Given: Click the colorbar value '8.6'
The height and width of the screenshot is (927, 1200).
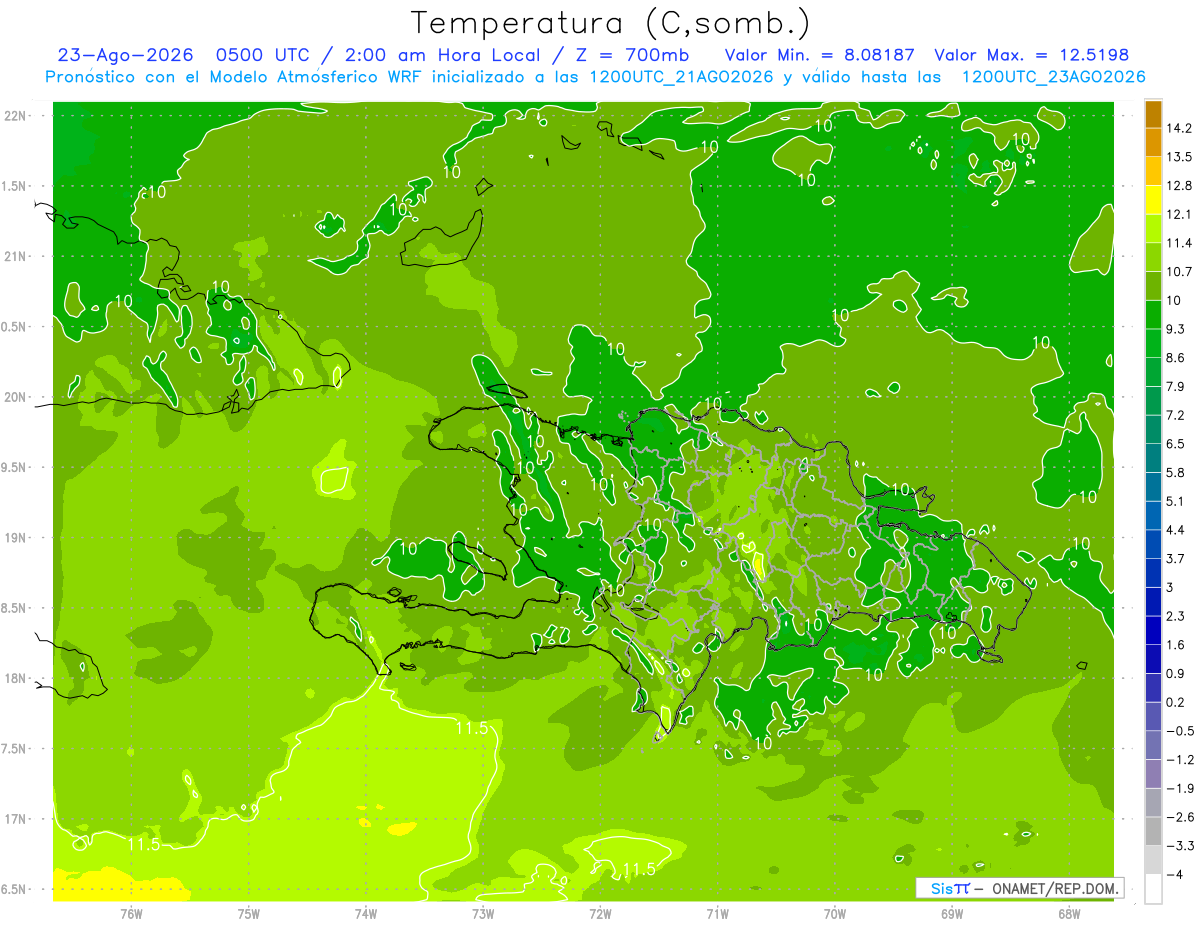Looking at the screenshot, I should click(1177, 358).
